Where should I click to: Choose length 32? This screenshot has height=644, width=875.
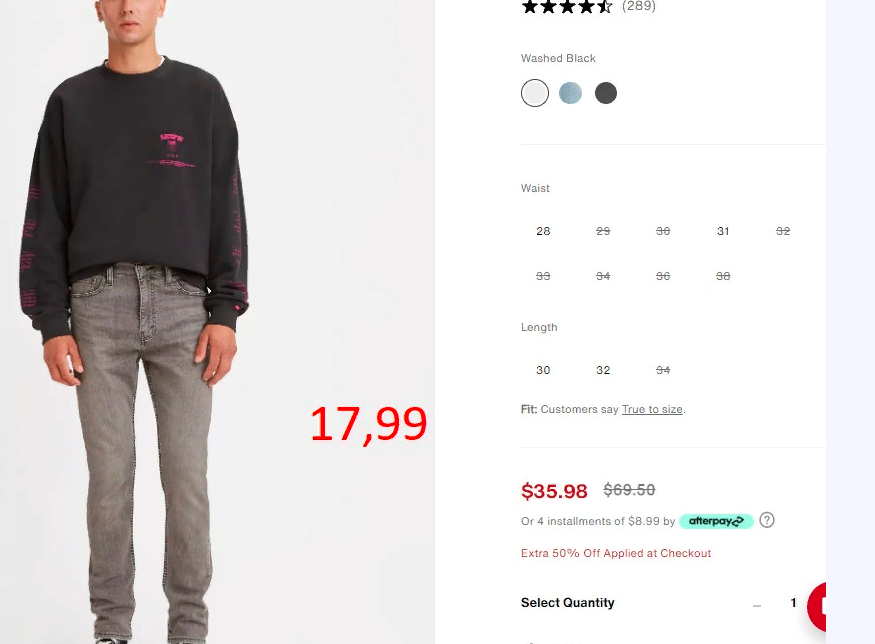coord(603,370)
